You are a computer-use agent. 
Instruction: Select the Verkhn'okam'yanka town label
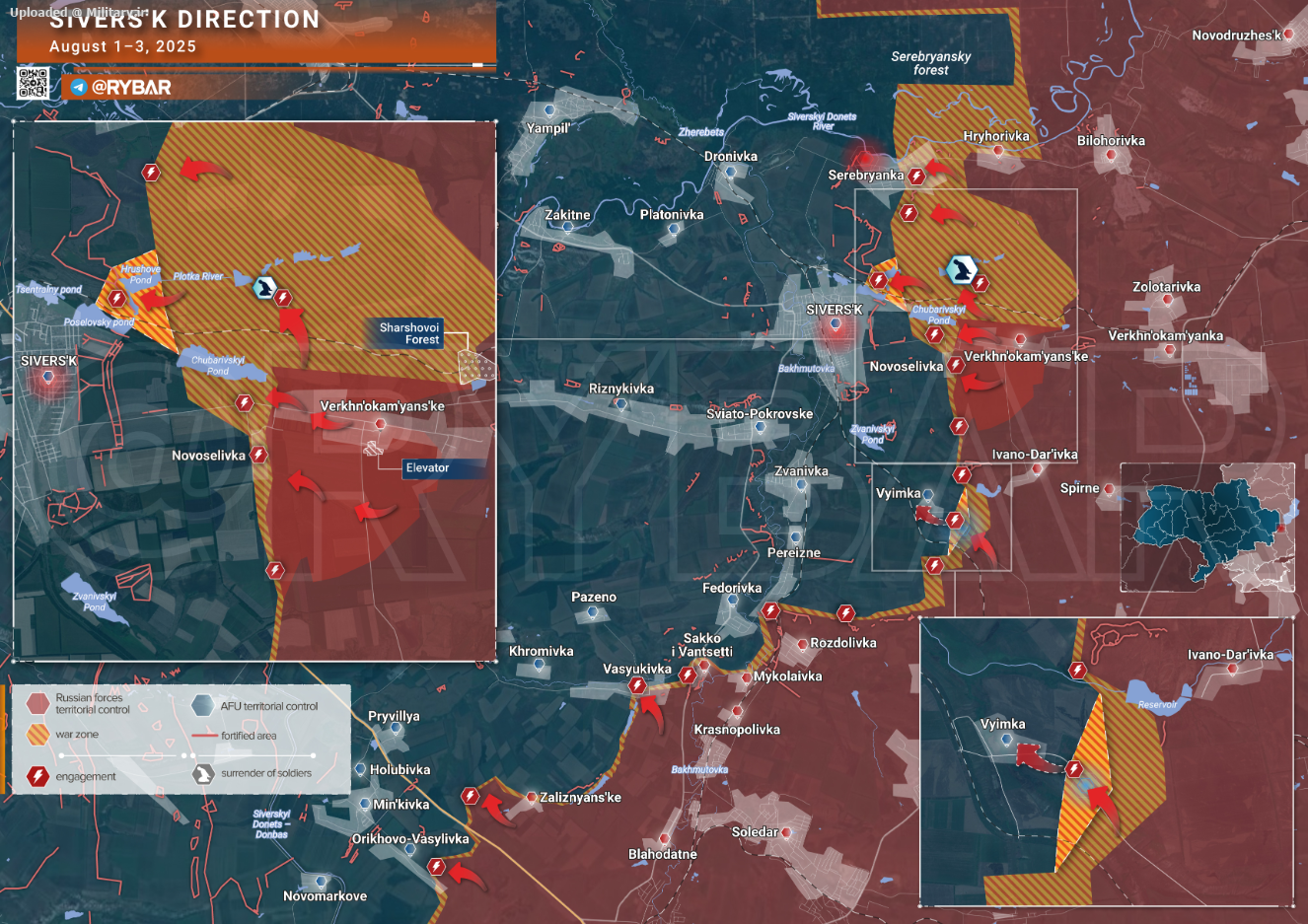pos(1165,336)
